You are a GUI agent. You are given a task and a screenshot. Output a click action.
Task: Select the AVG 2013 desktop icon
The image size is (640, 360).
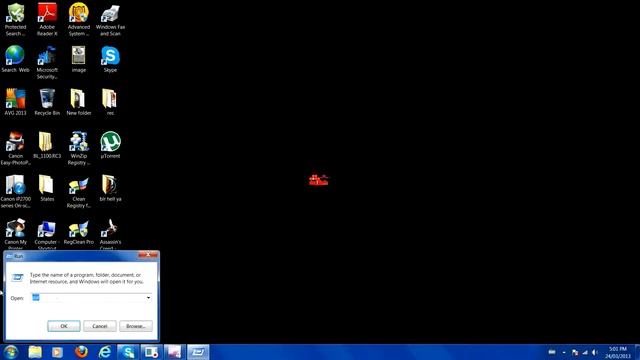coord(16,102)
